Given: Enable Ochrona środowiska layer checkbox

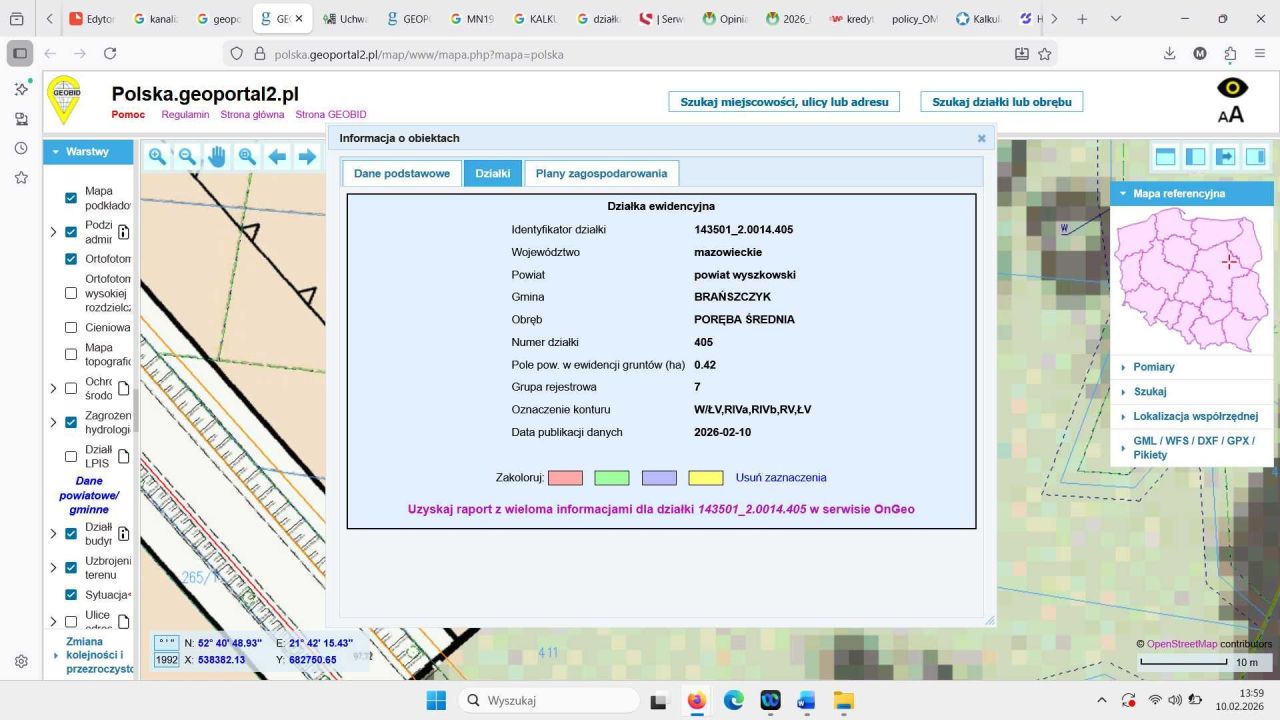Looking at the screenshot, I should 71,388.
